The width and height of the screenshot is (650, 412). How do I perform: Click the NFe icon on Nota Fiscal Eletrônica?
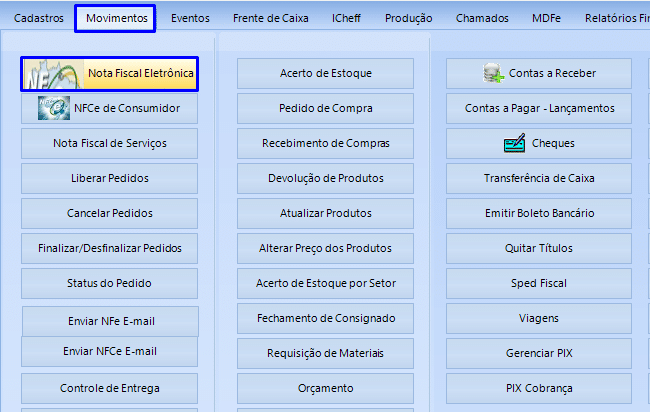52,73
